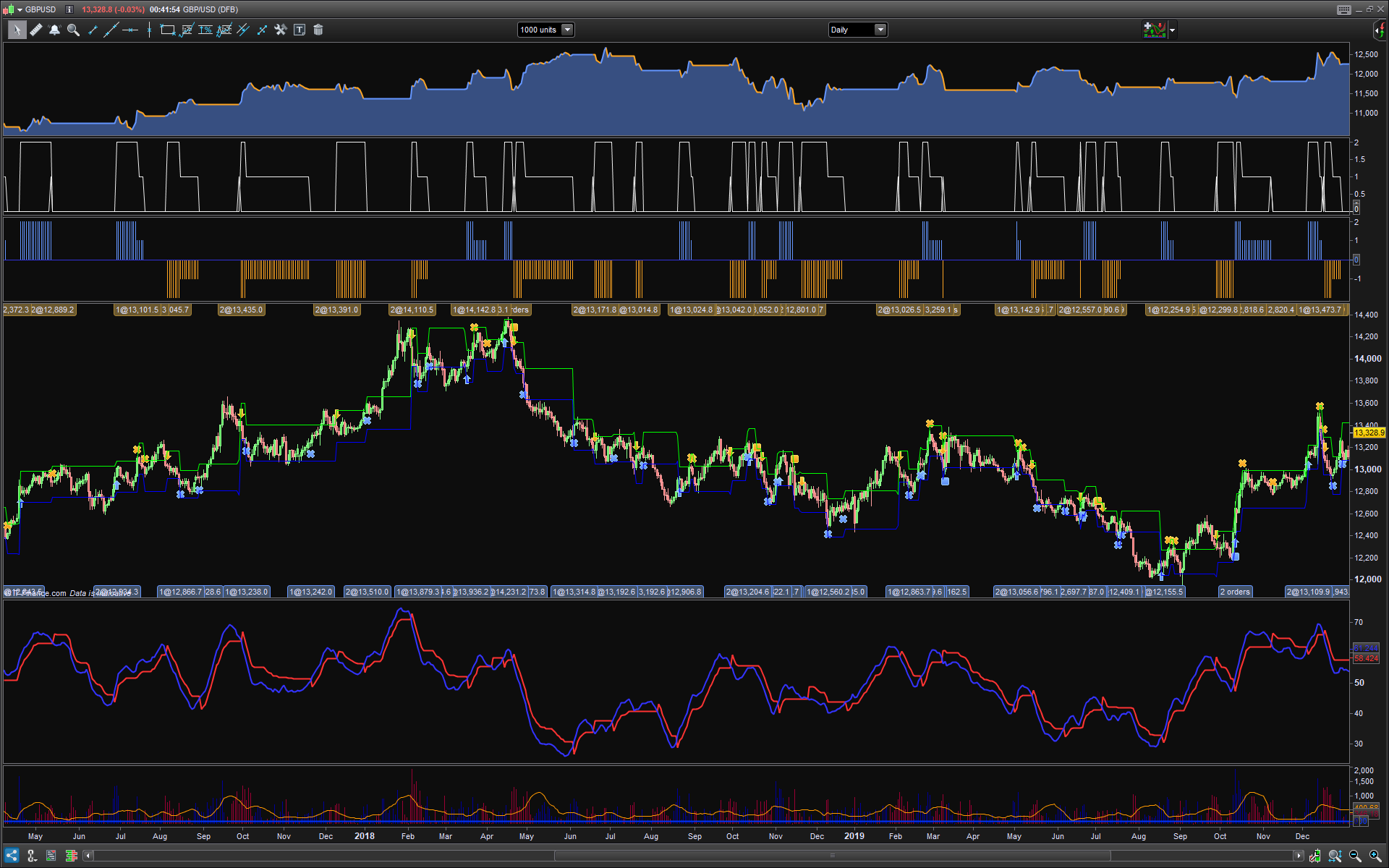Click the 13,328.9 current price label
The image size is (1389, 868).
pos(1368,433)
